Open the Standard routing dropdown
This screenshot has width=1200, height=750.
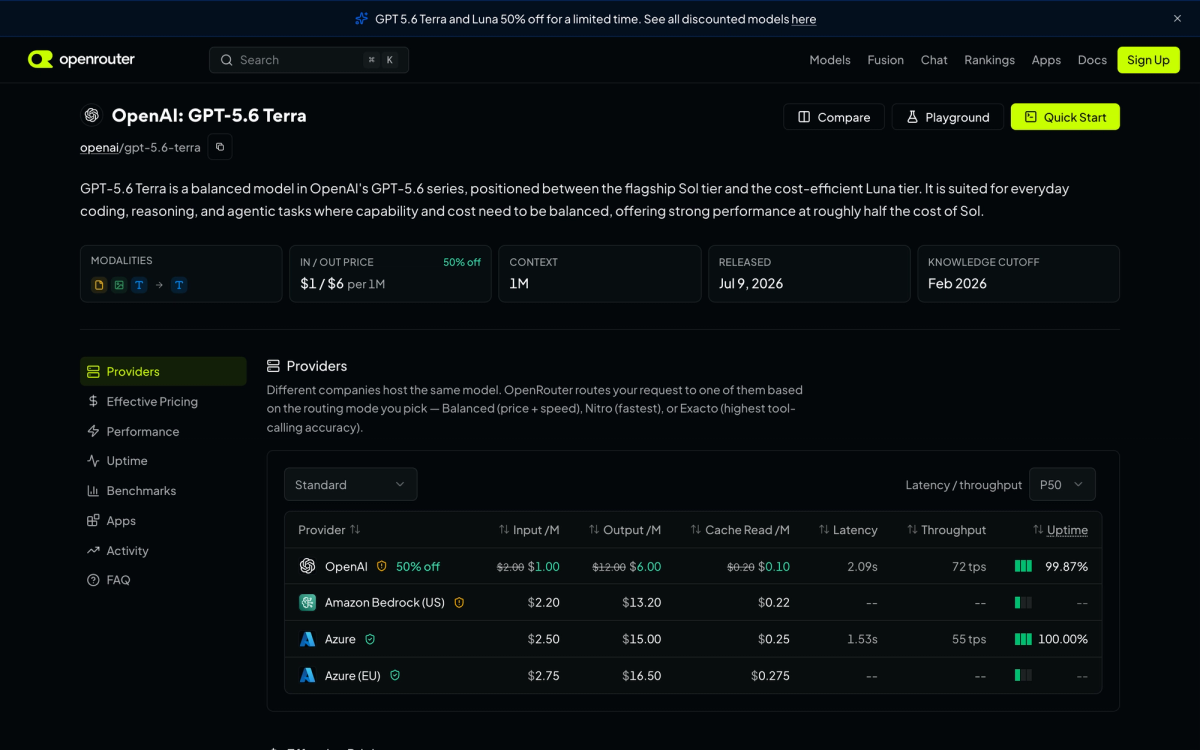pyautogui.click(x=351, y=484)
